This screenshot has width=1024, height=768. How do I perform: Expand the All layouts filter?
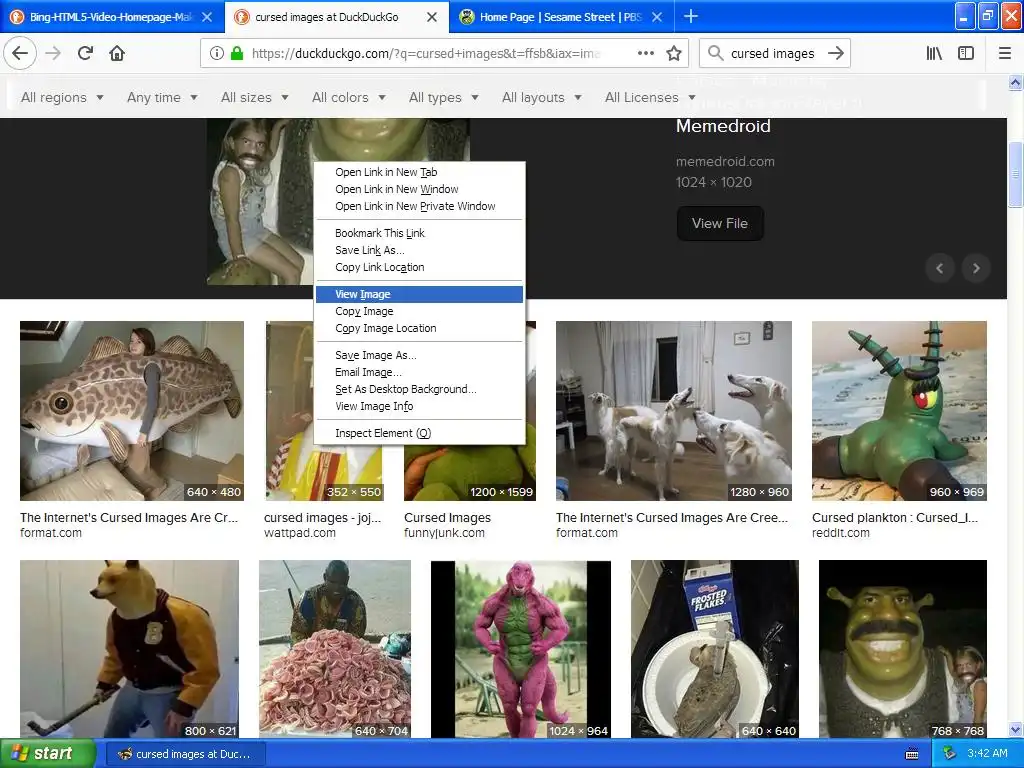coord(541,97)
